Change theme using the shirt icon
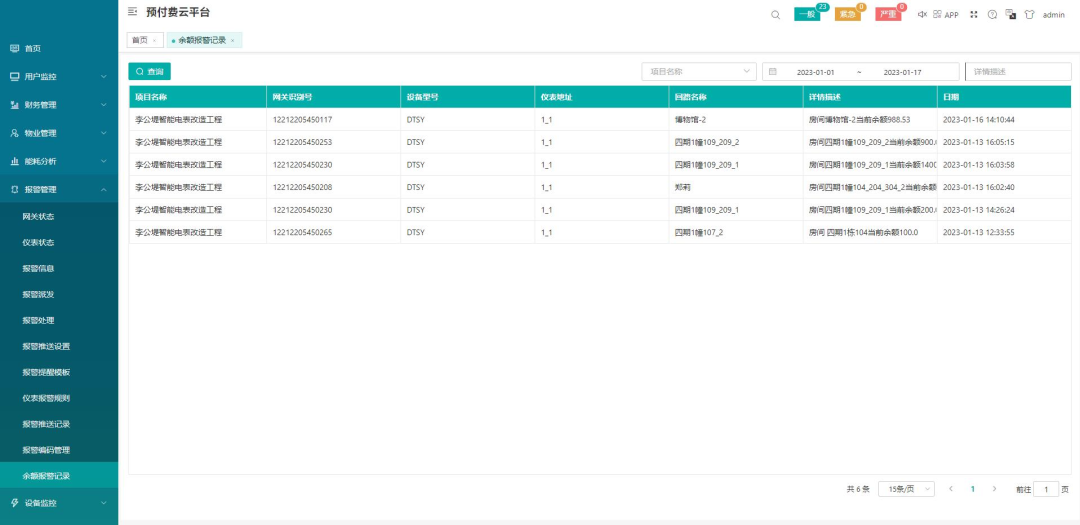 [1030, 14]
